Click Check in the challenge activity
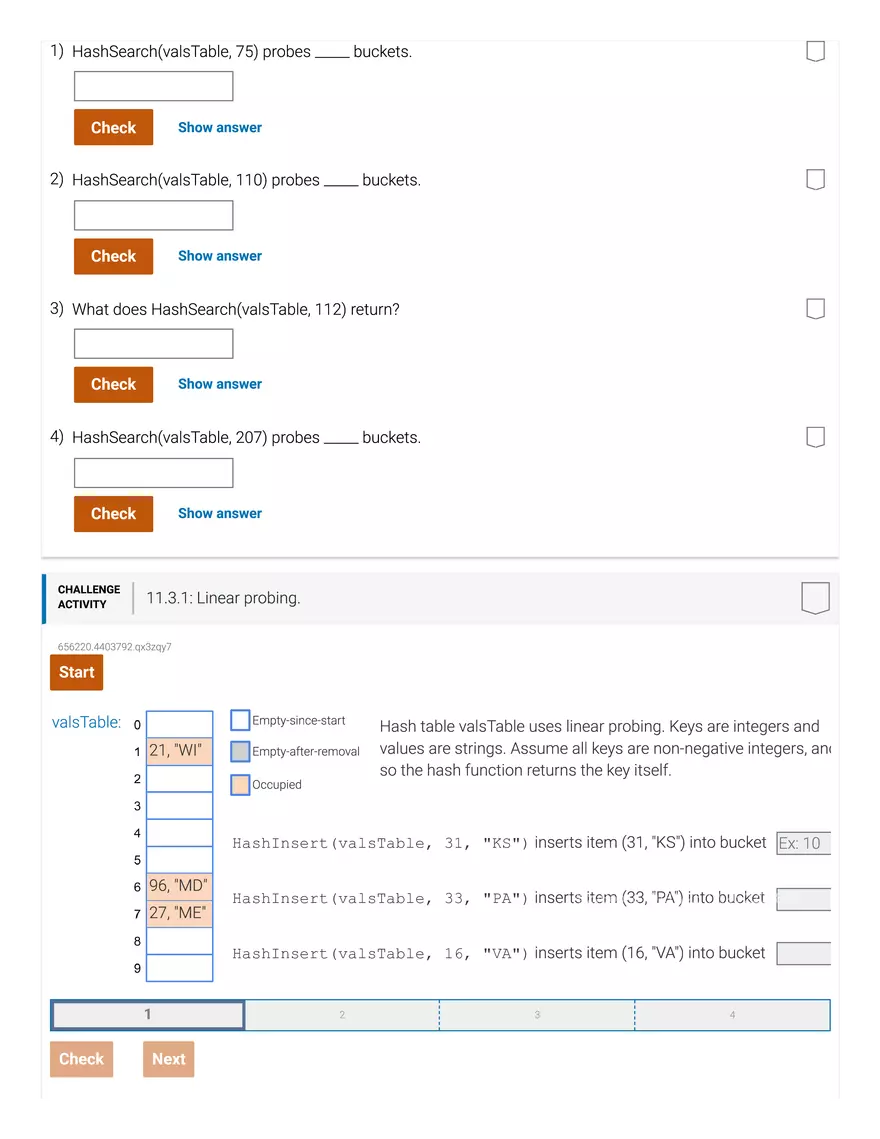This screenshot has width=880, height=1139. click(81, 1058)
